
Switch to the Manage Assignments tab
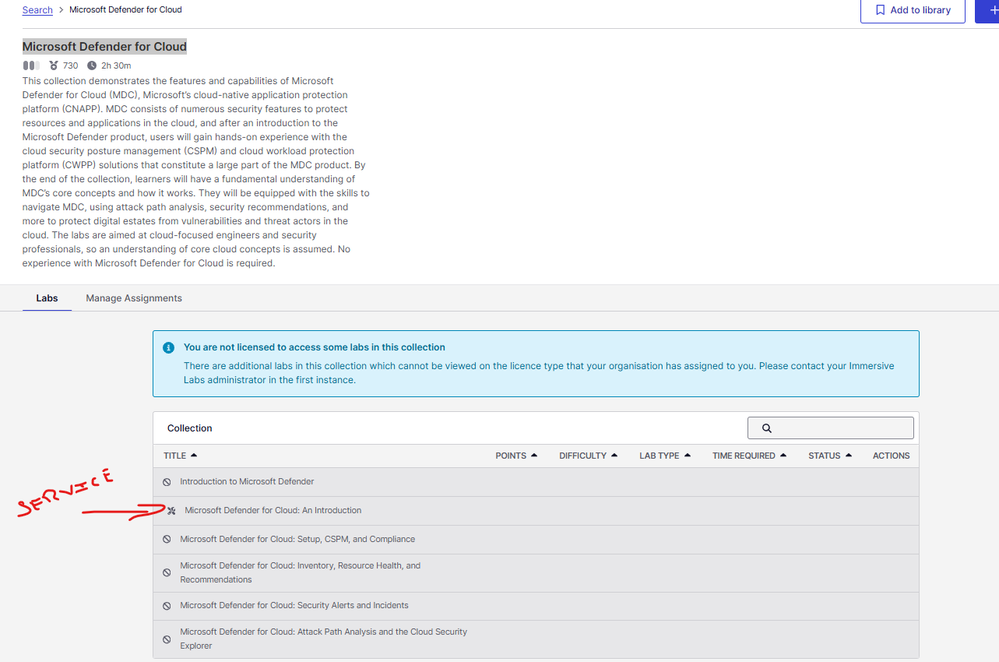[134, 298]
